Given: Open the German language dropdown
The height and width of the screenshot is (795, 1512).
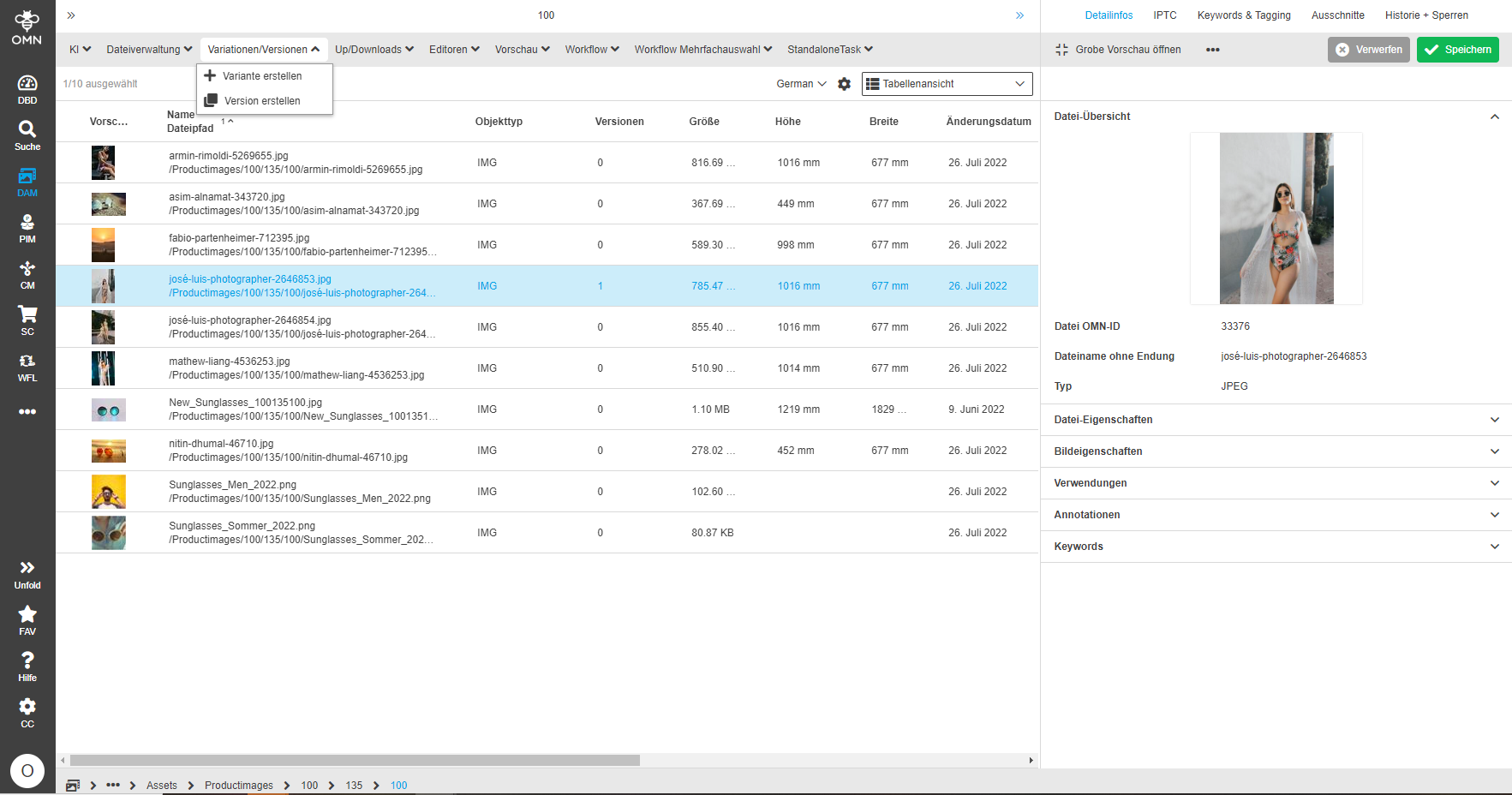Looking at the screenshot, I should (798, 83).
